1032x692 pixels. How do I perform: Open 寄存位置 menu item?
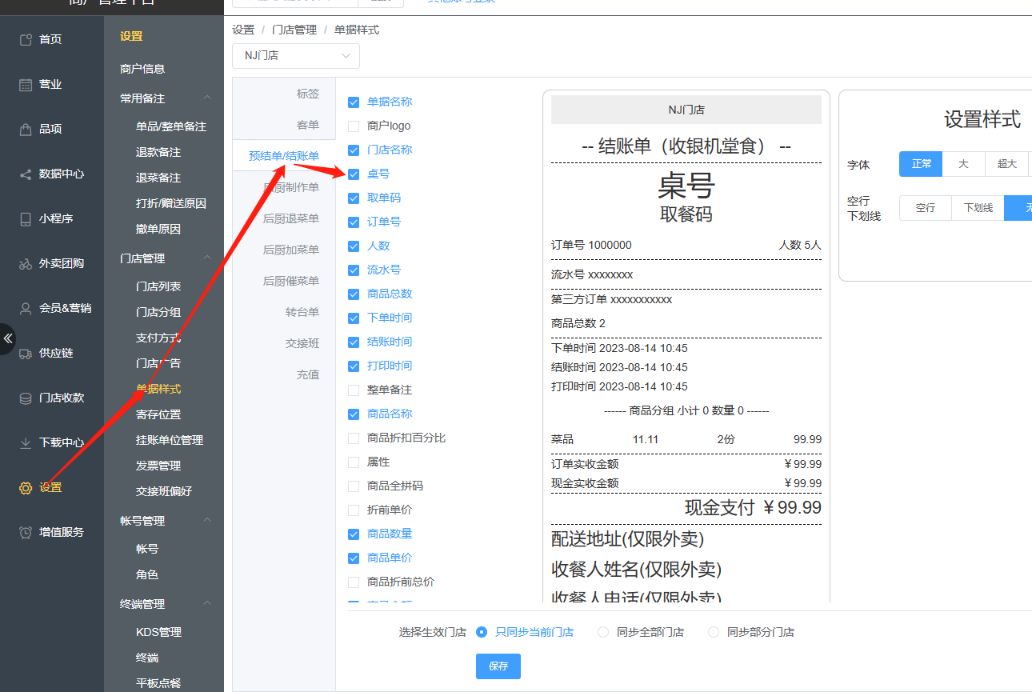pos(159,414)
